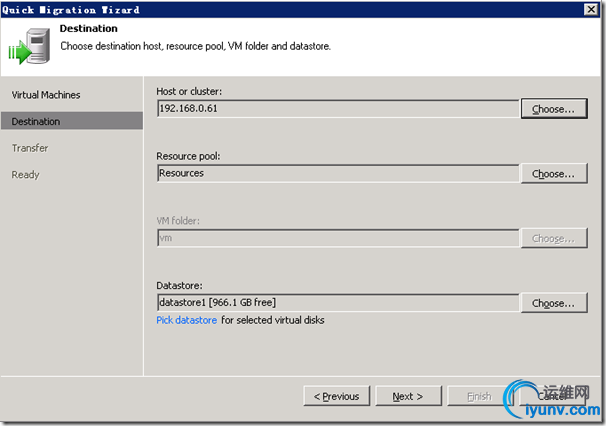Viewport: 606px width, 426px height.
Task: Go back with the Previous button
Action: pyautogui.click(x=337, y=396)
